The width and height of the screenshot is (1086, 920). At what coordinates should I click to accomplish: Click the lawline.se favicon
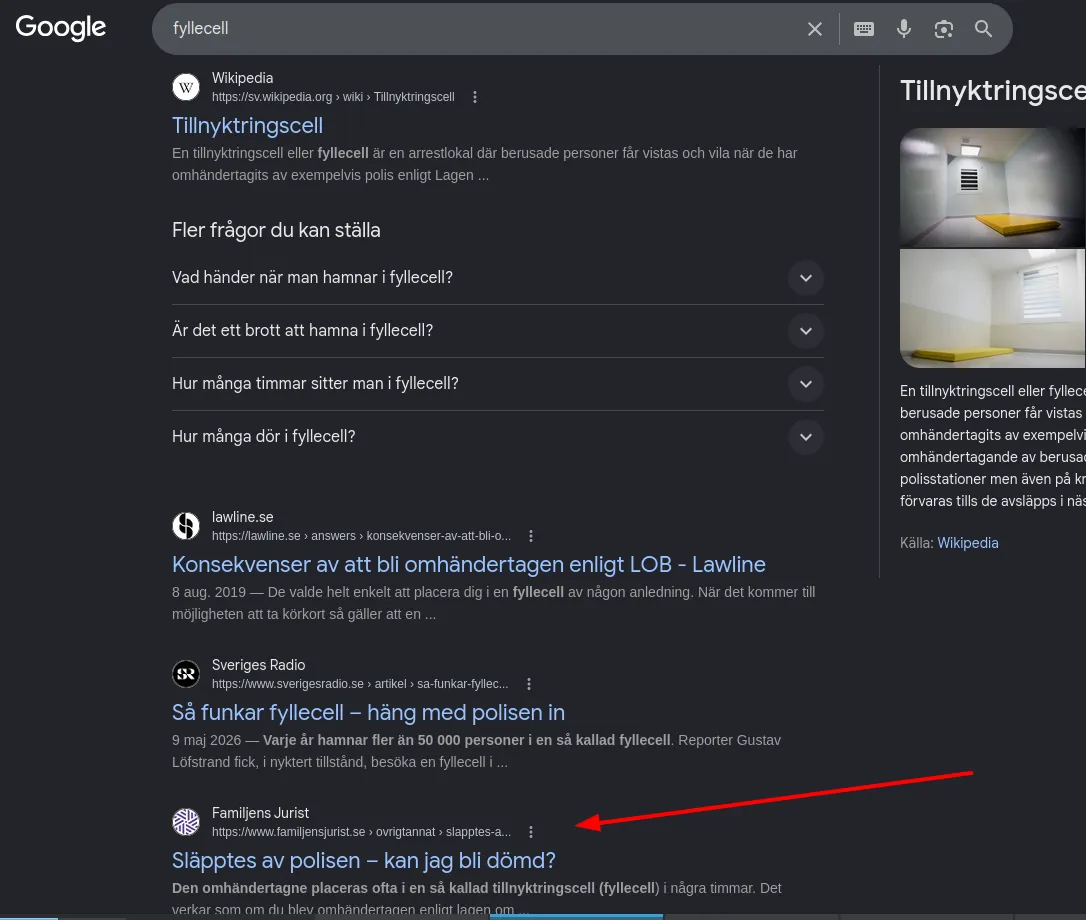pyautogui.click(x=186, y=526)
